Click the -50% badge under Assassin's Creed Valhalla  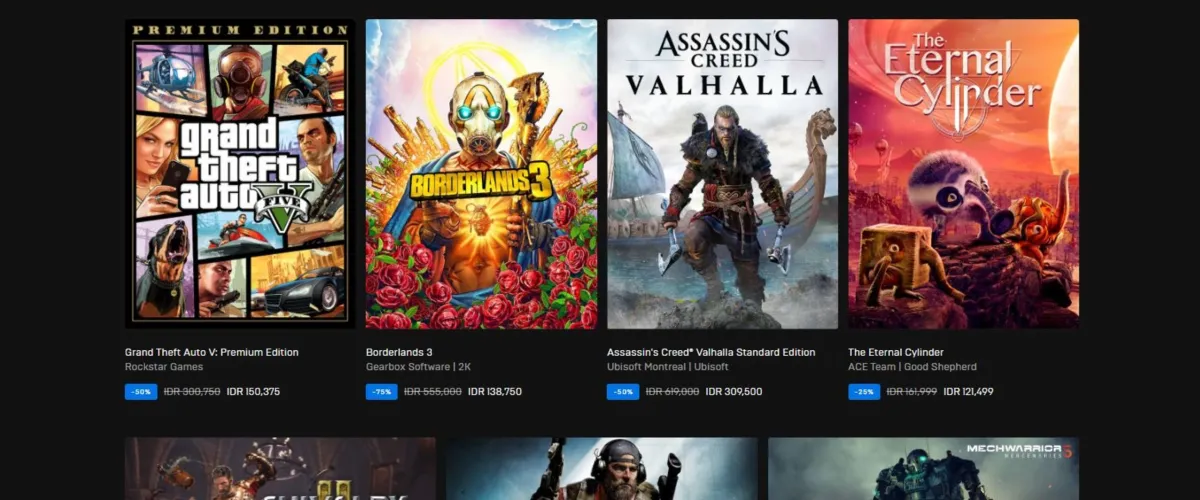(x=623, y=392)
